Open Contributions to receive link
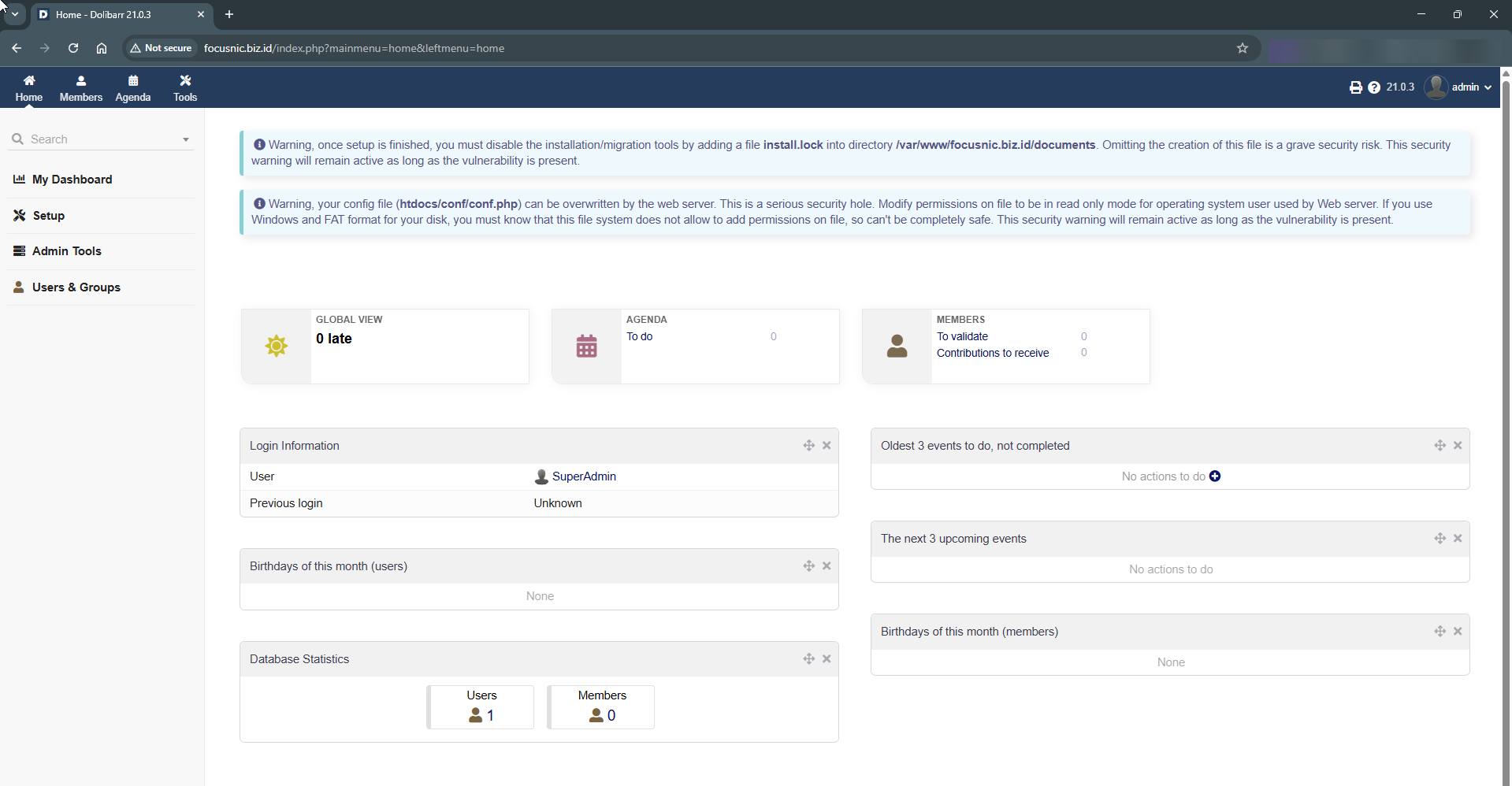This screenshot has width=1512, height=786. point(992,353)
